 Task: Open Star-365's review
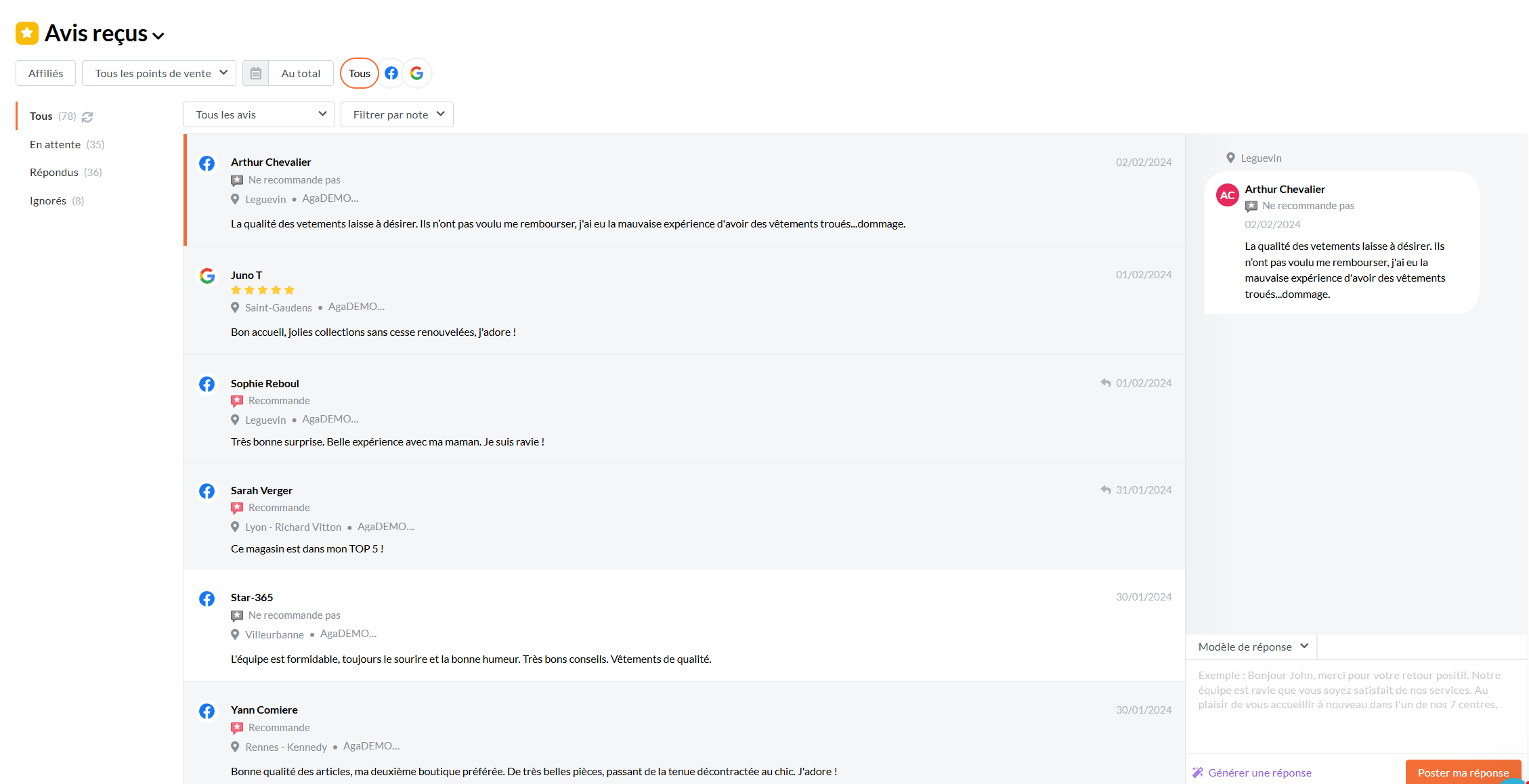click(685, 626)
